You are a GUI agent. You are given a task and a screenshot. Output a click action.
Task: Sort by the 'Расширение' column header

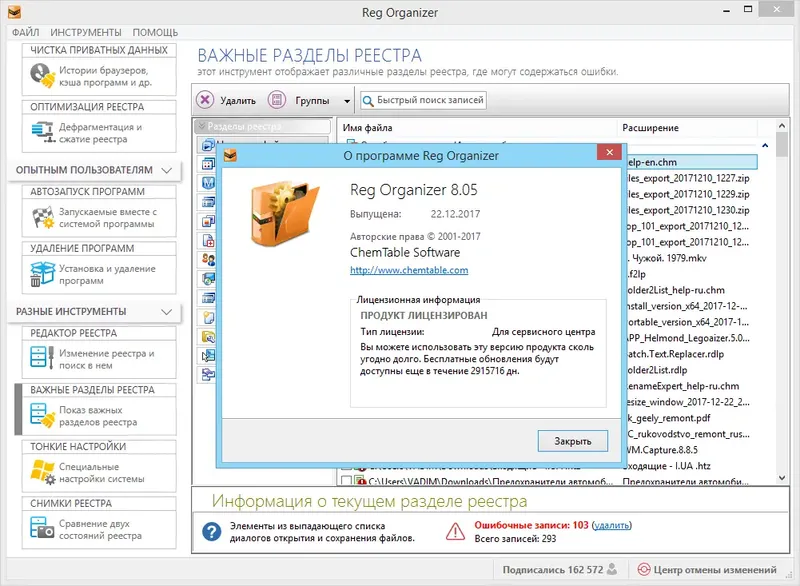687,128
